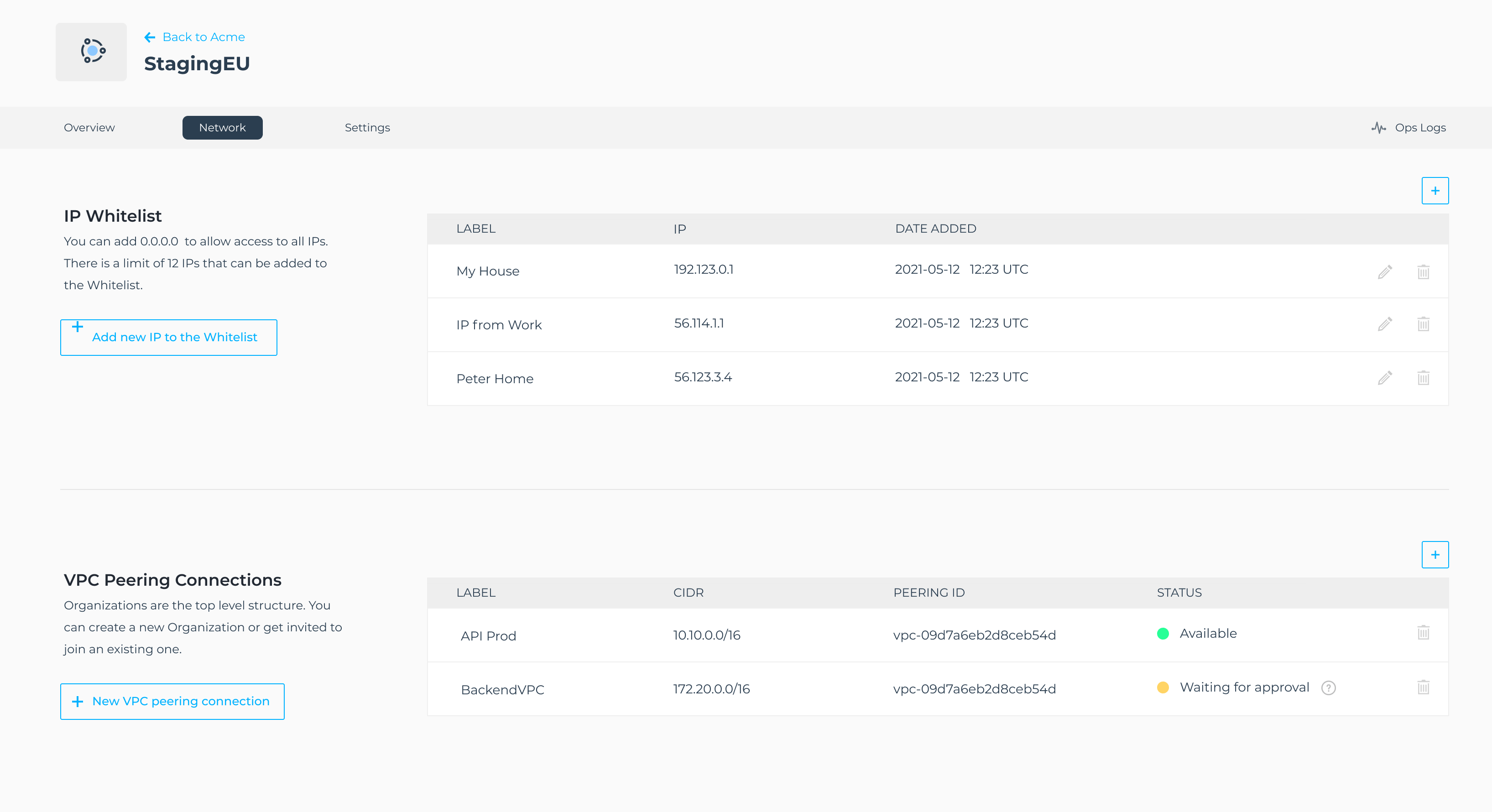The height and width of the screenshot is (812, 1492).
Task: Open help for Waiting for approval status
Action: click(x=1328, y=687)
